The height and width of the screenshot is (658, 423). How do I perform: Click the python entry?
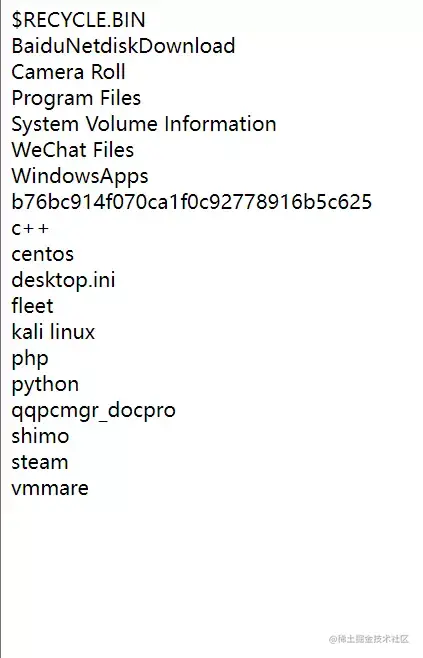point(45,385)
